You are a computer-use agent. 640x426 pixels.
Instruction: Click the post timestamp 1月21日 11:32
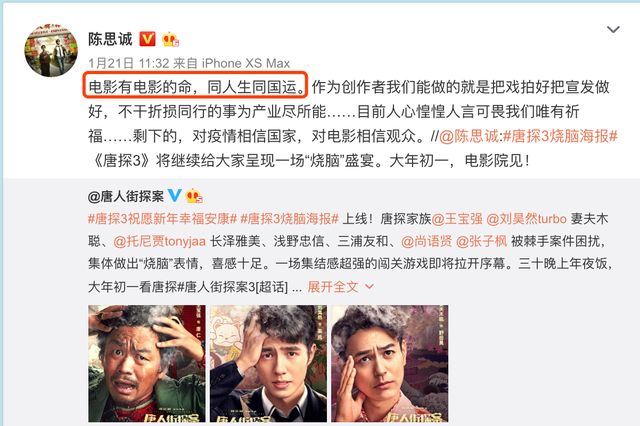pos(129,63)
